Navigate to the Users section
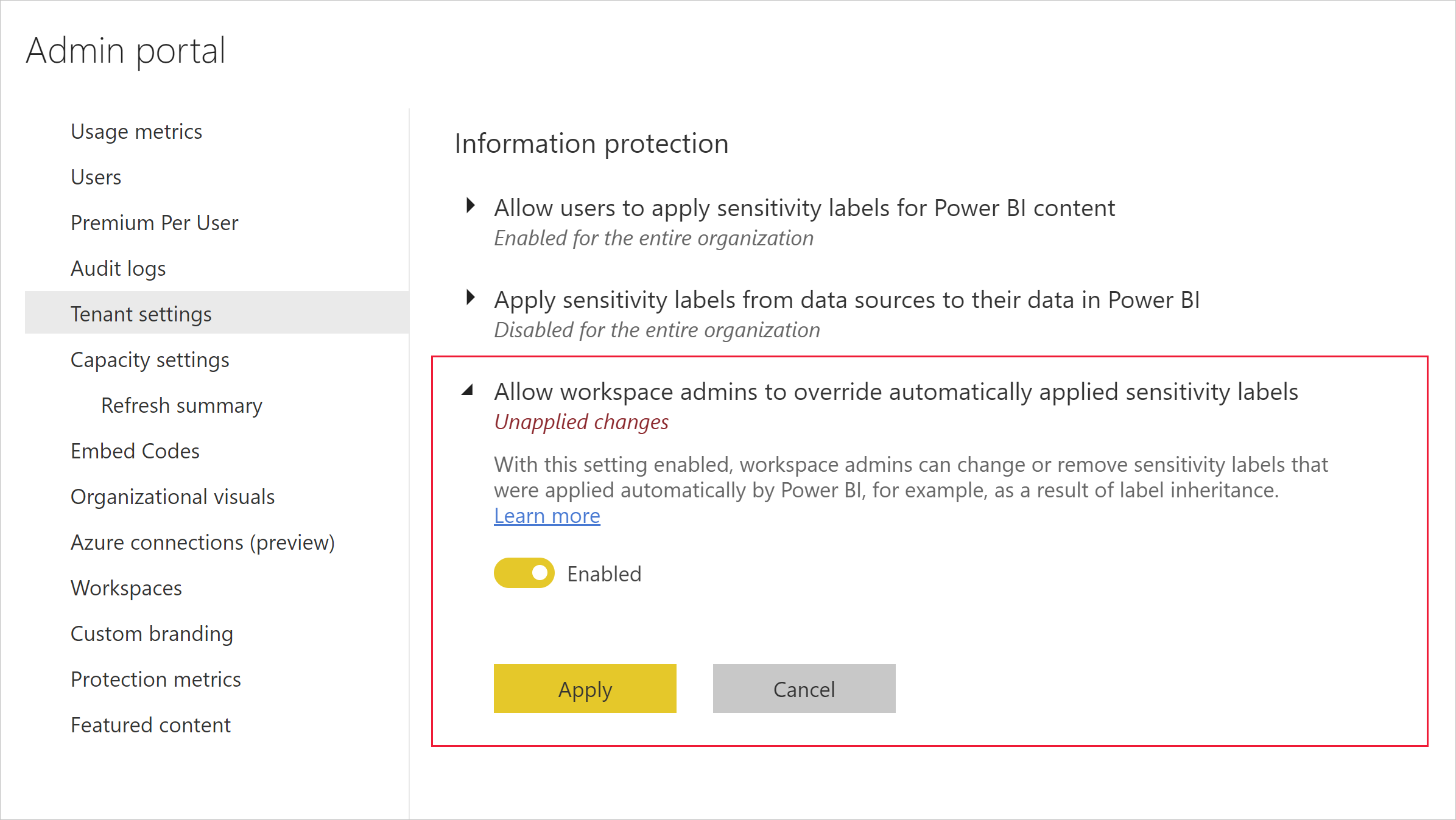 pyautogui.click(x=95, y=176)
